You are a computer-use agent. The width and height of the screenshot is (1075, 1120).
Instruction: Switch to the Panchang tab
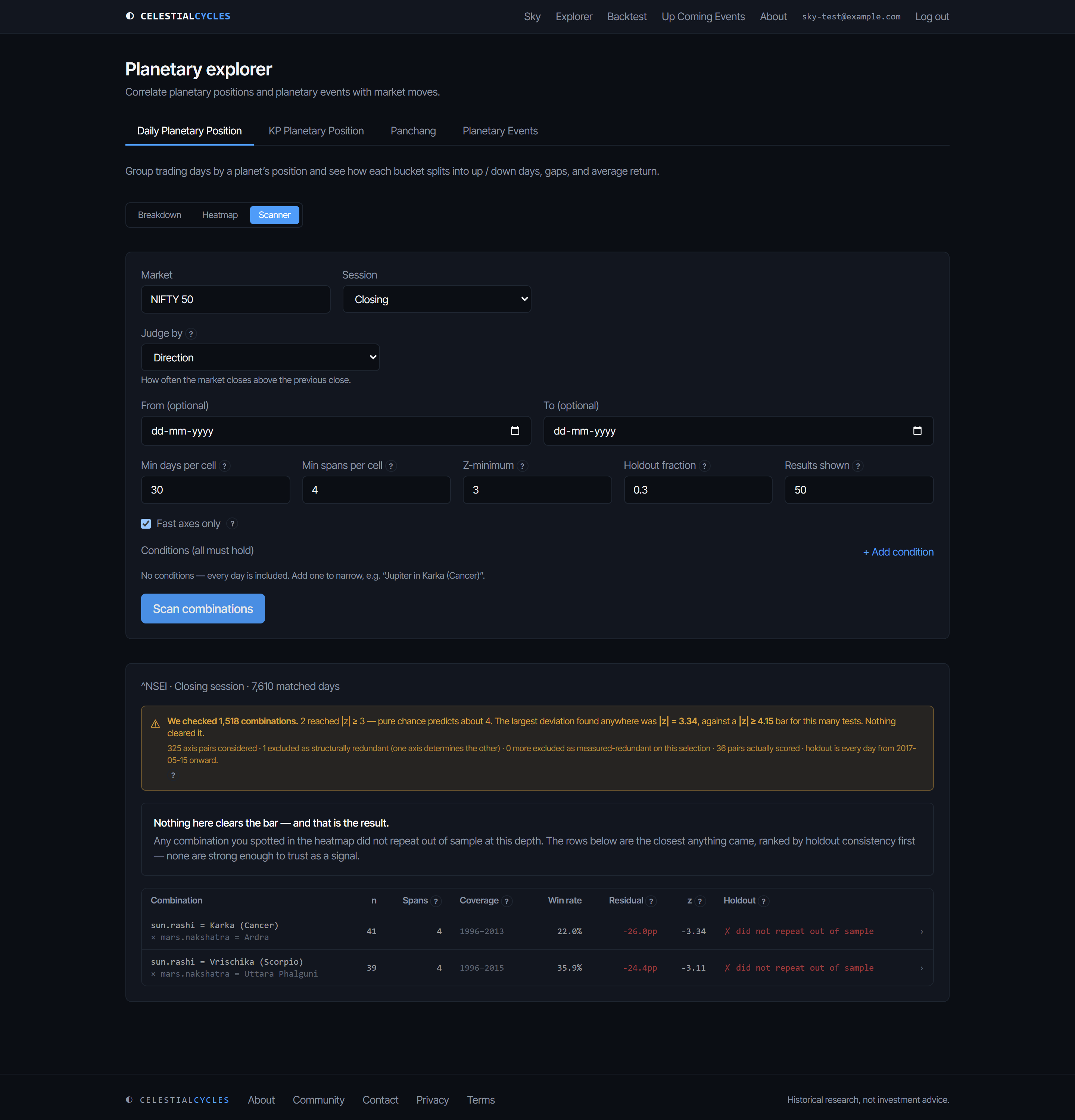click(413, 131)
